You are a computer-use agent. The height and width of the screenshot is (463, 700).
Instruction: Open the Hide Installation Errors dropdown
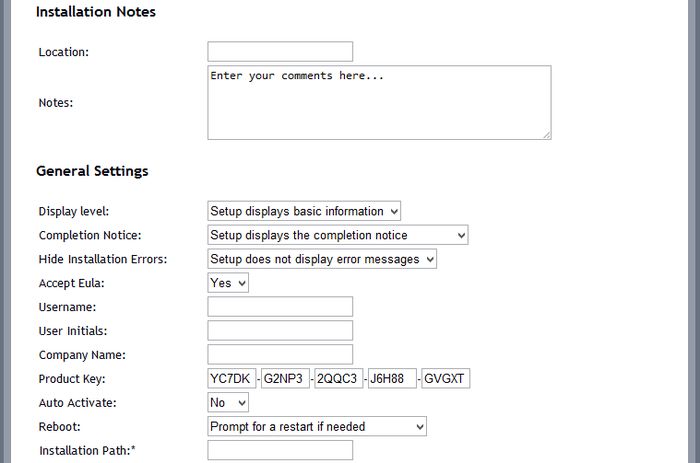click(x=322, y=259)
